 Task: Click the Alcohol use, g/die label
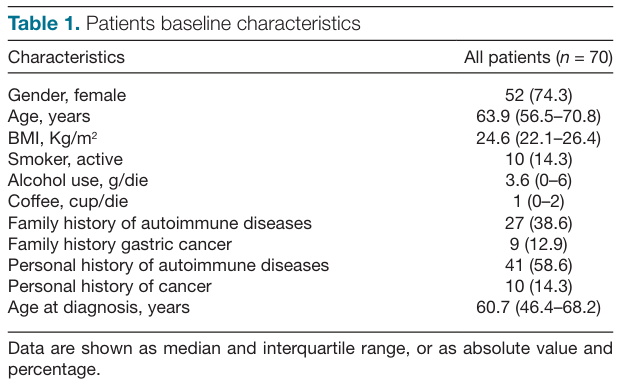point(78,181)
